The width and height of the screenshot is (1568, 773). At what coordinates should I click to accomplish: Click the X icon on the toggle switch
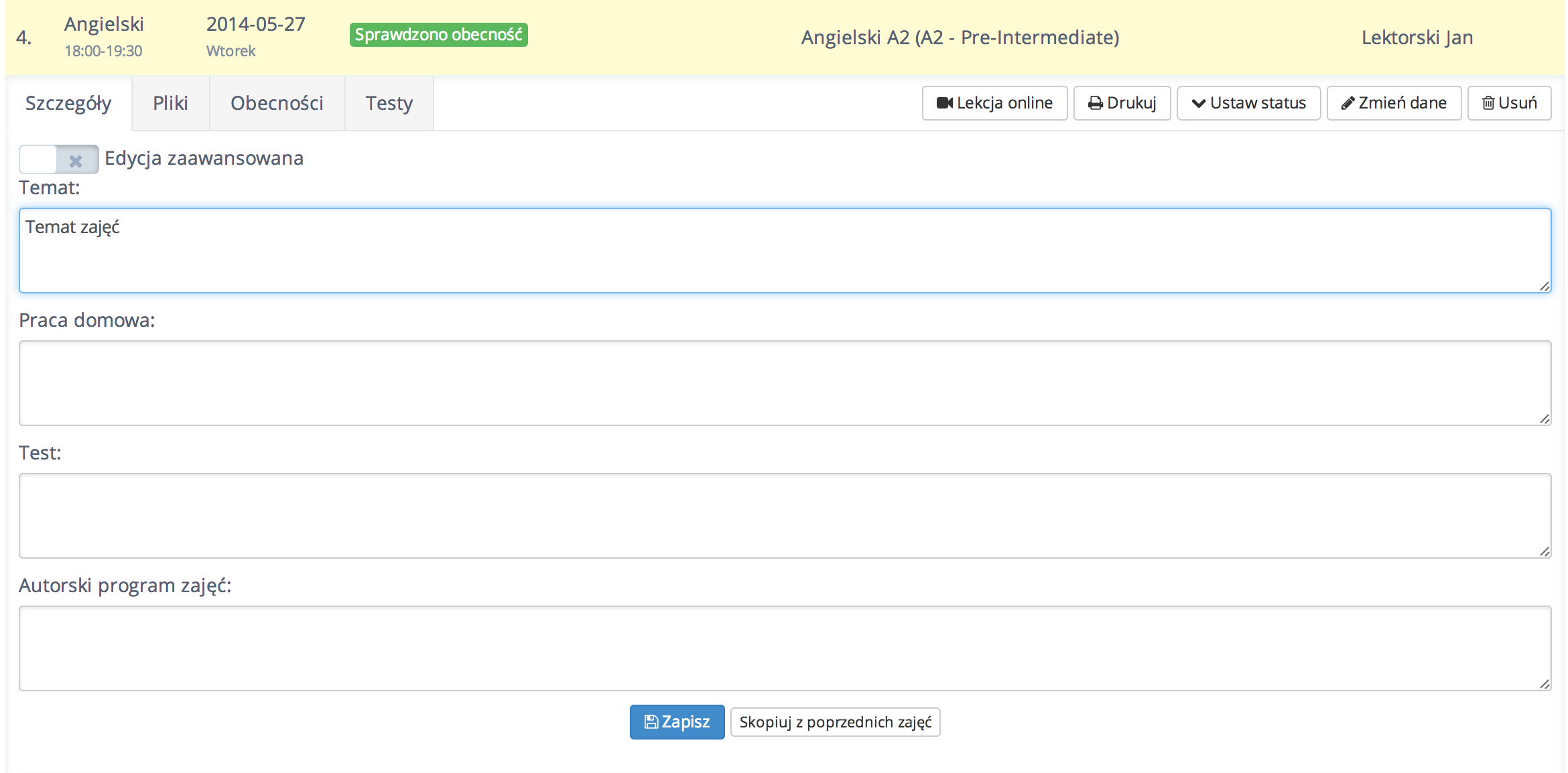(76, 161)
